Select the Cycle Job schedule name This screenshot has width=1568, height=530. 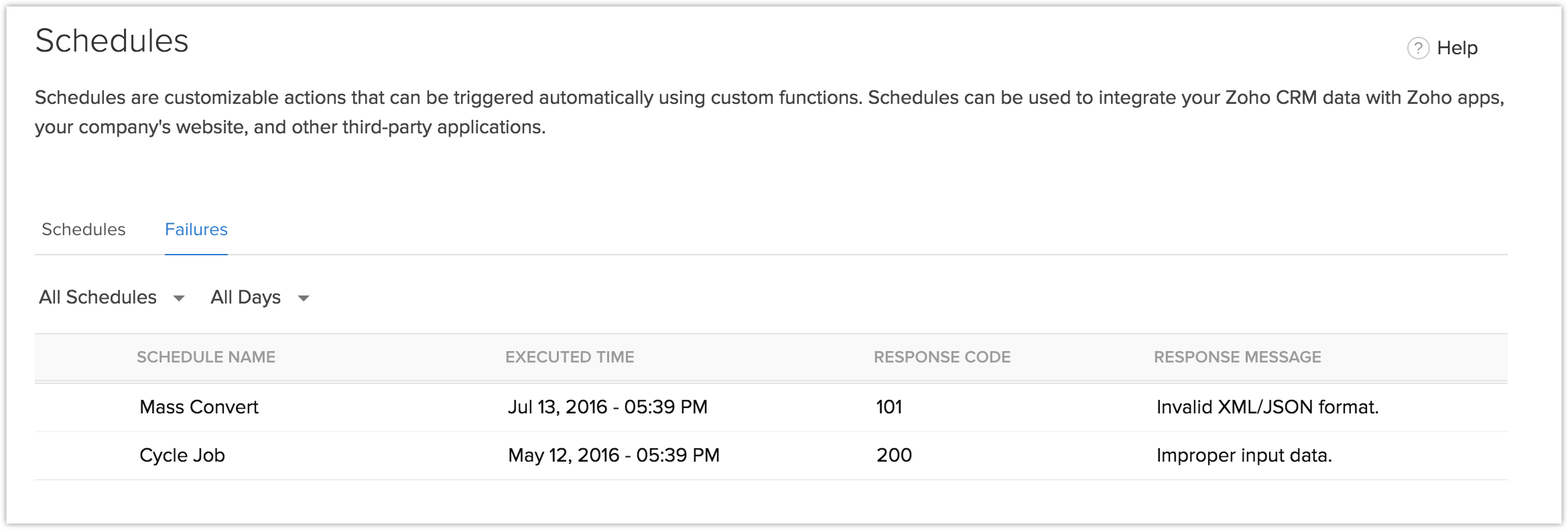pos(182,455)
